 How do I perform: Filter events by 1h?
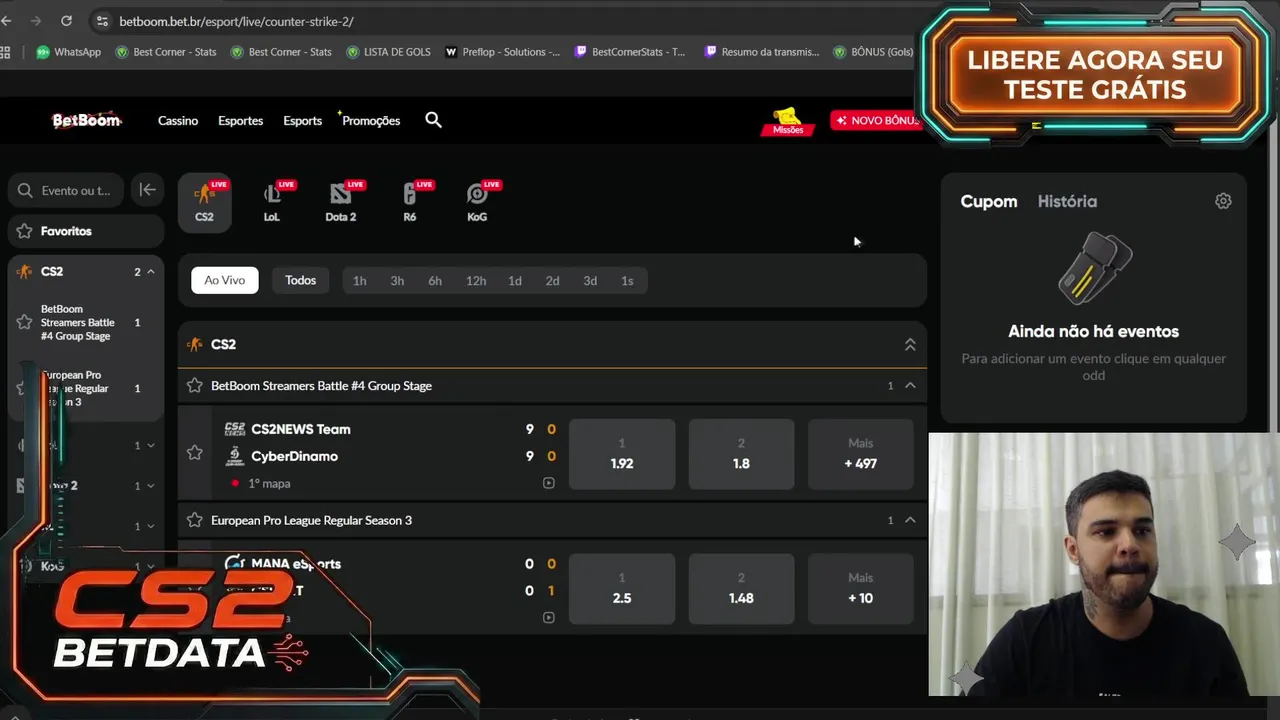[x=360, y=281]
